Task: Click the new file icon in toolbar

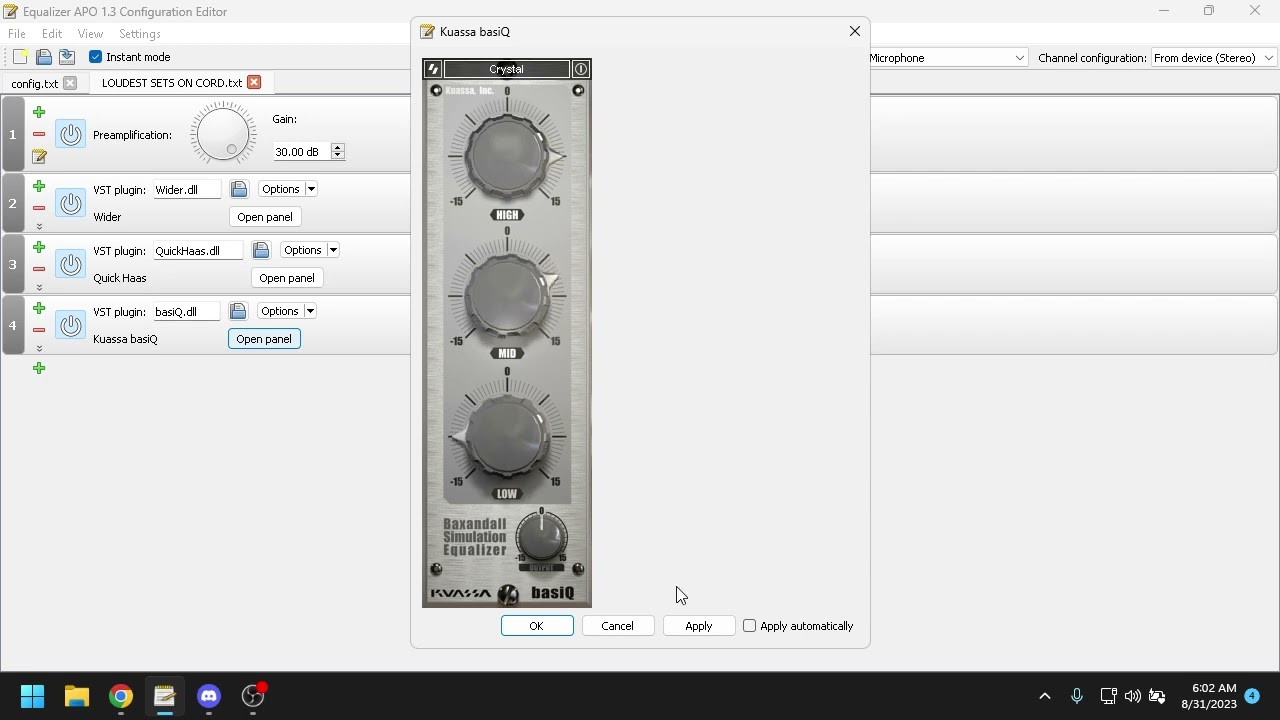Action: click(20, 57)
